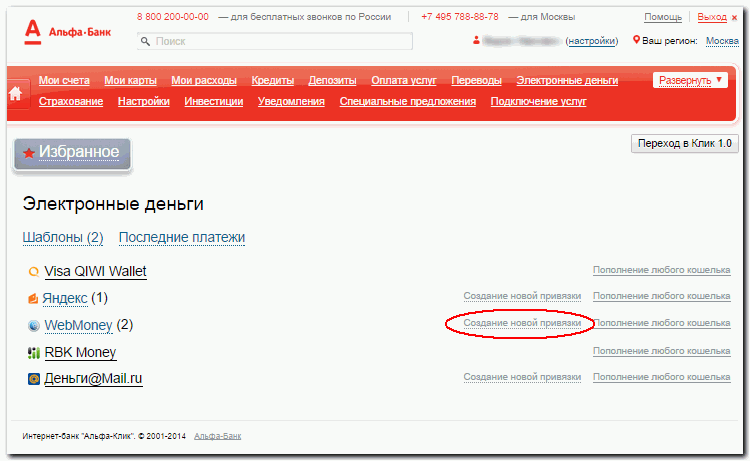750x461 pixels.
Task: Open the Деньги@Mail.ru link
Action: 93,379
